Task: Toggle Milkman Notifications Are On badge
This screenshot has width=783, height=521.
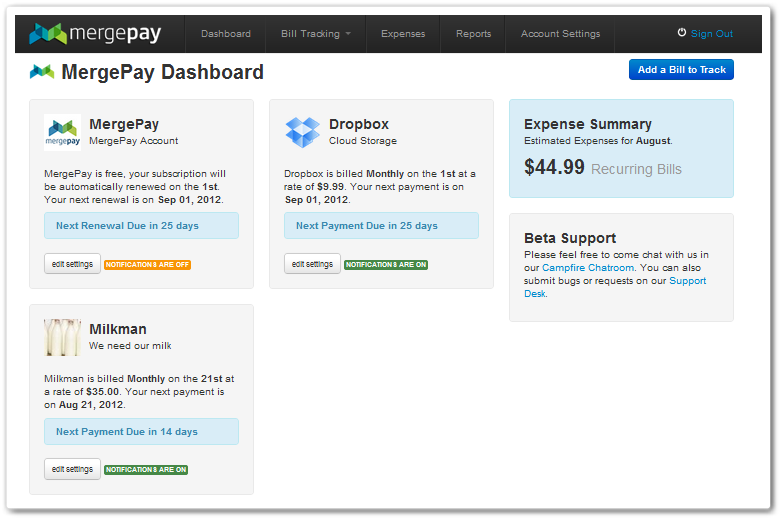Action: coord(146,470)
